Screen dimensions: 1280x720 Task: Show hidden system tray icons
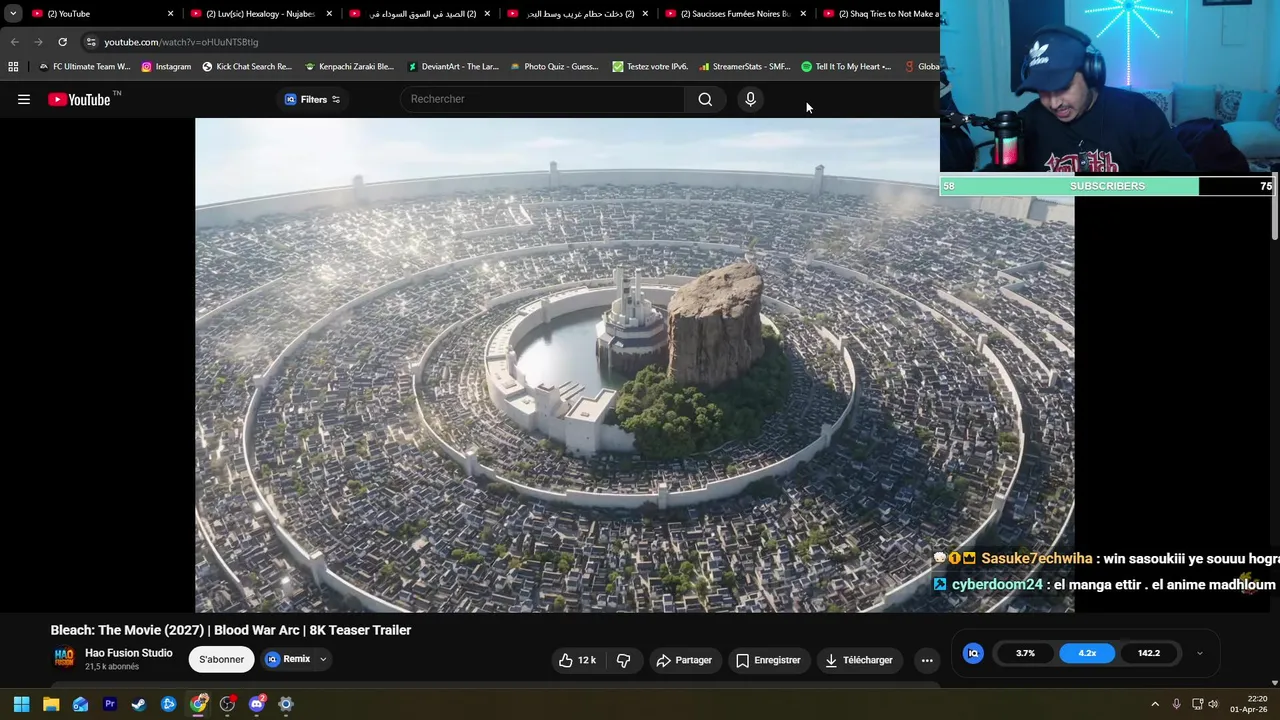coord(1155,704)
